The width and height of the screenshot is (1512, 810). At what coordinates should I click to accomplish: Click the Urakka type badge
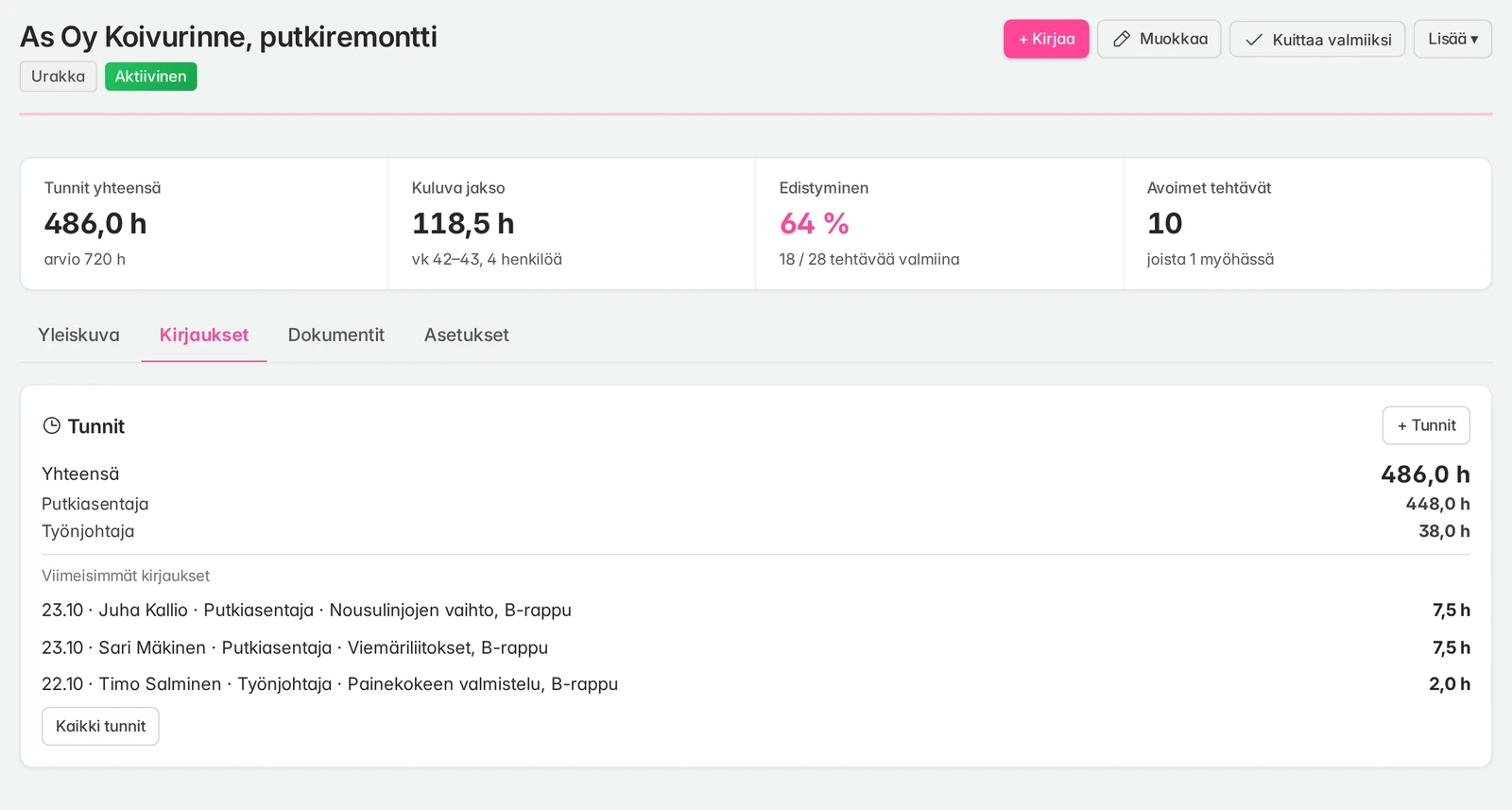click(59, 77)
